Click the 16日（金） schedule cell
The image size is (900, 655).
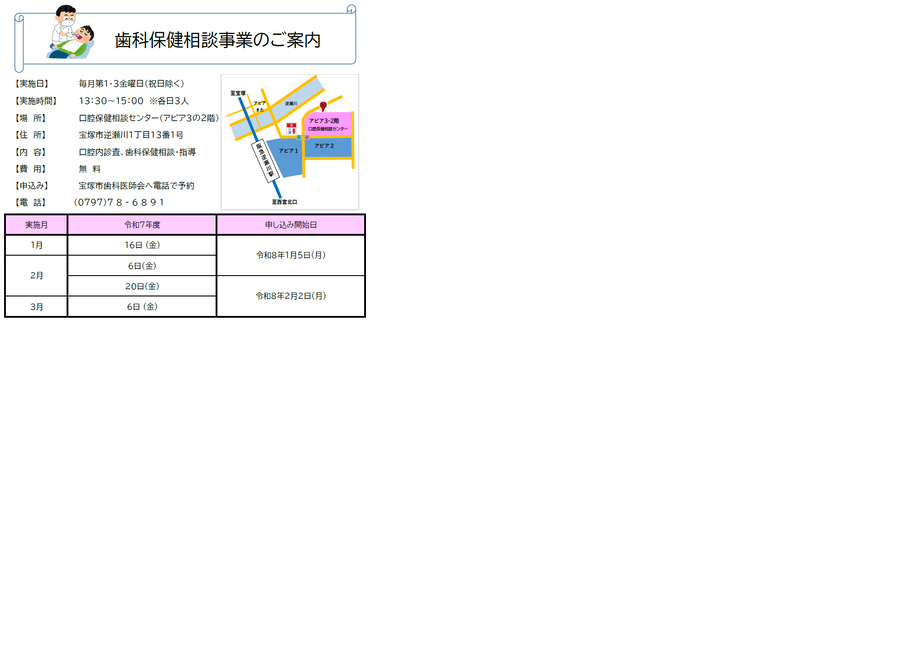[141, 244]
